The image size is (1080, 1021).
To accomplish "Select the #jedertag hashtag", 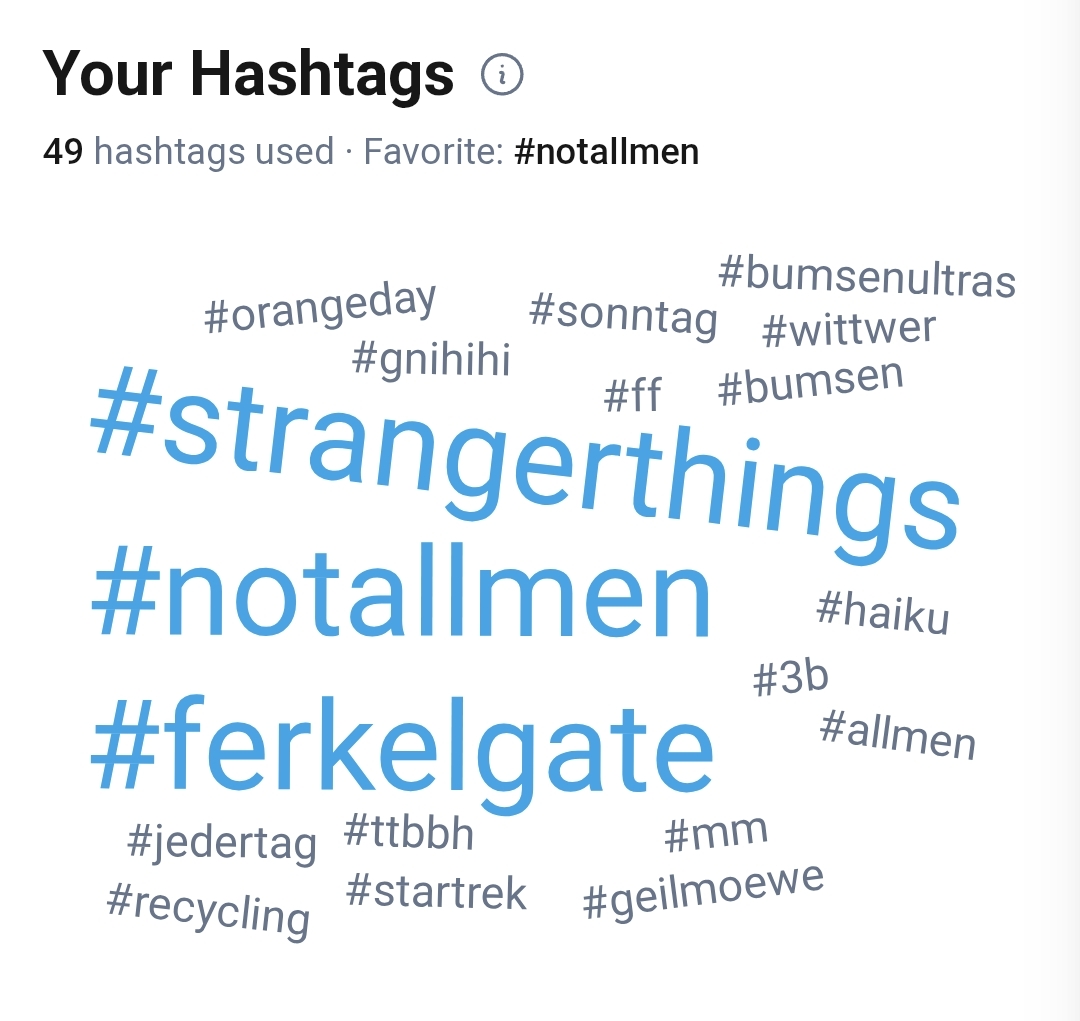I will pos(222,842).
